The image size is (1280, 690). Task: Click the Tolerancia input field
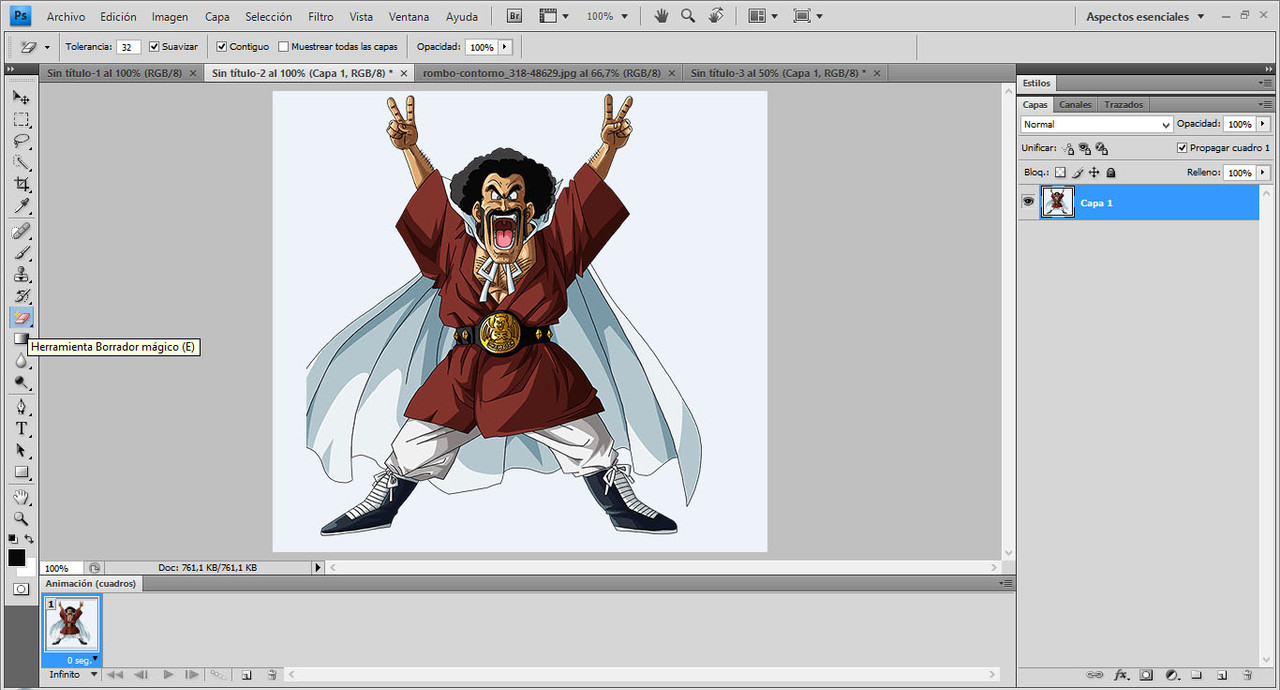pyautogui.click(x=128, y=47)
